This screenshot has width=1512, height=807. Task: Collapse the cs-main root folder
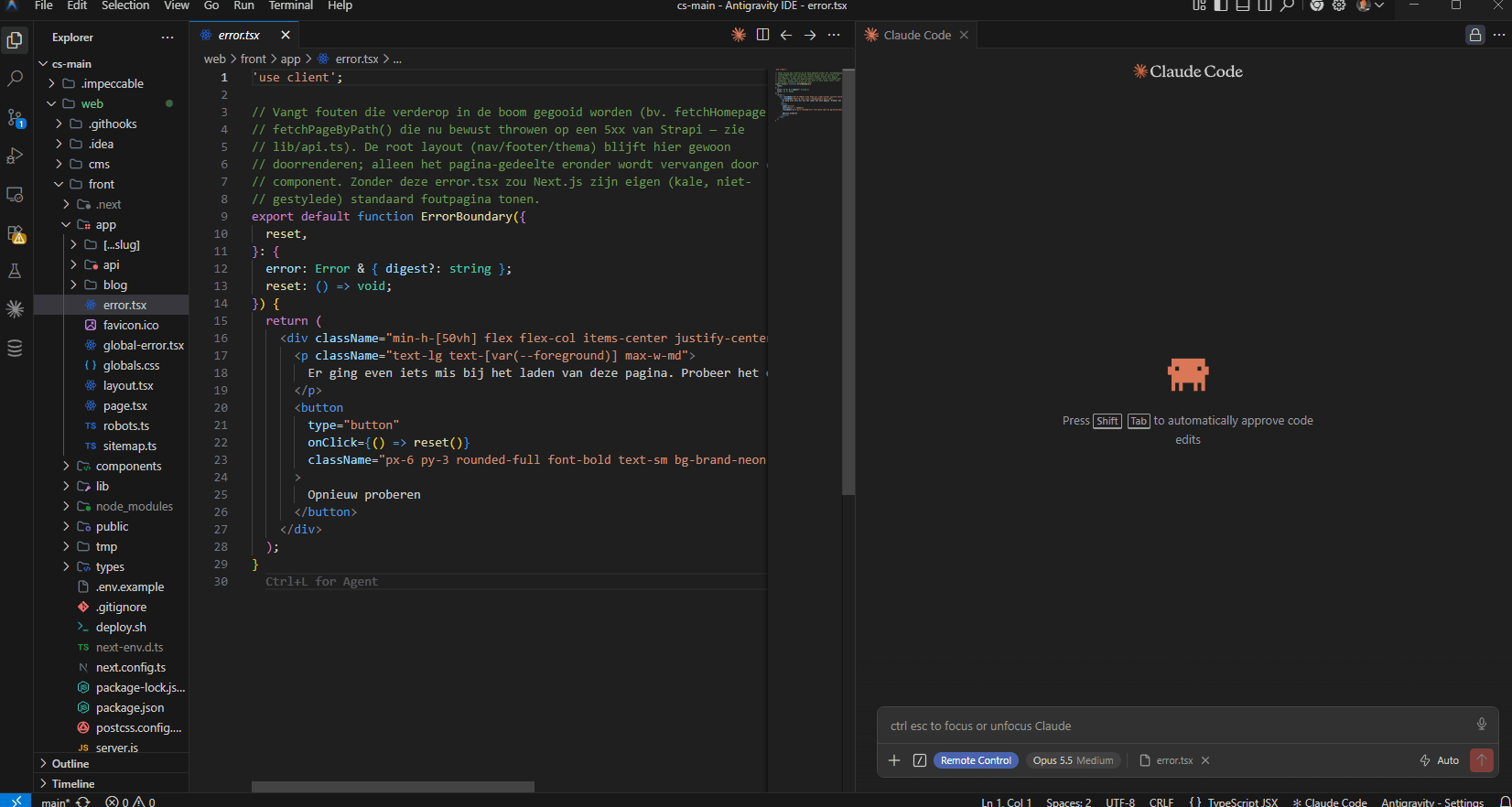coord(111,64)
